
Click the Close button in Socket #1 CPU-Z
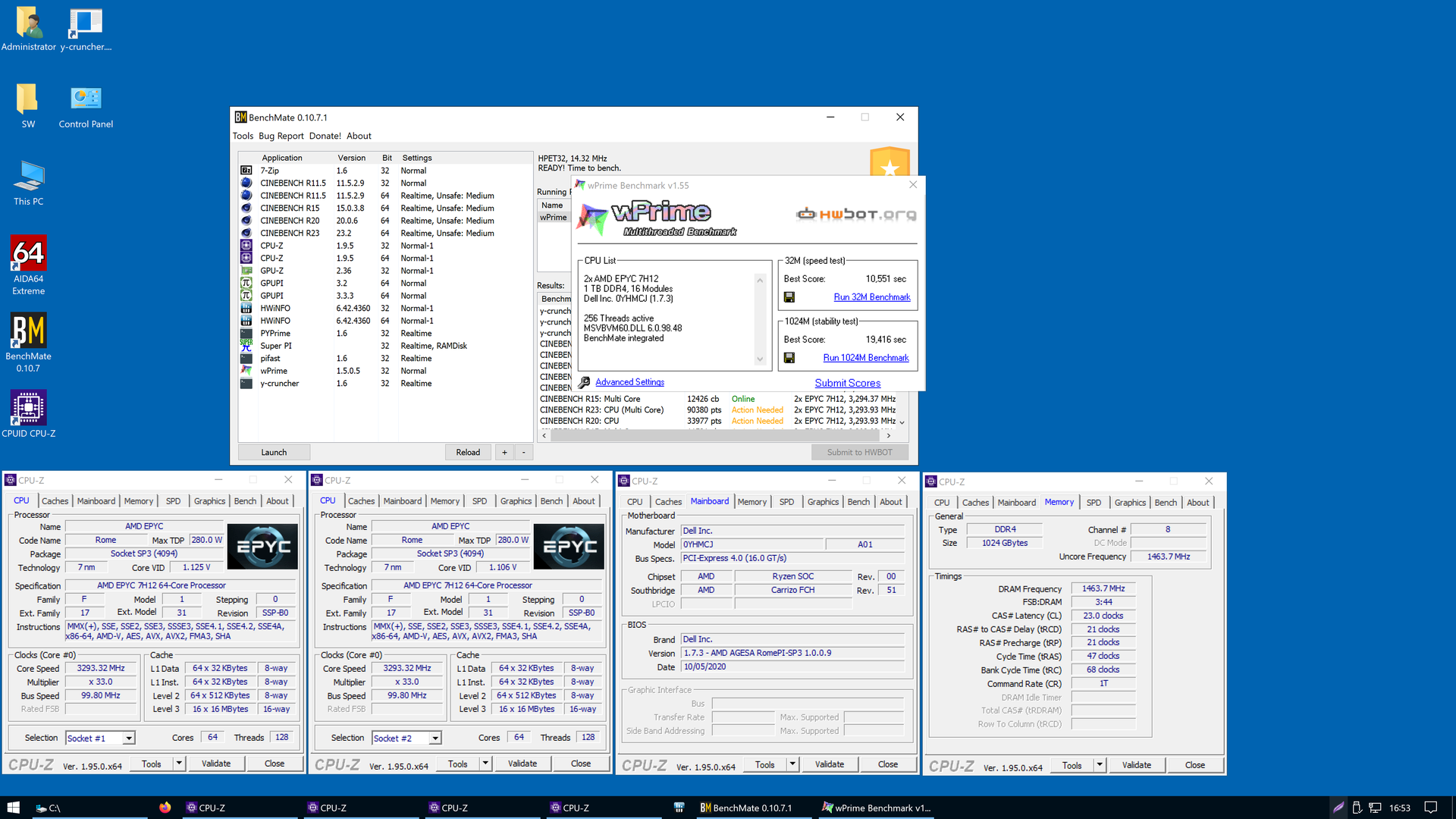tap(275, 764)
